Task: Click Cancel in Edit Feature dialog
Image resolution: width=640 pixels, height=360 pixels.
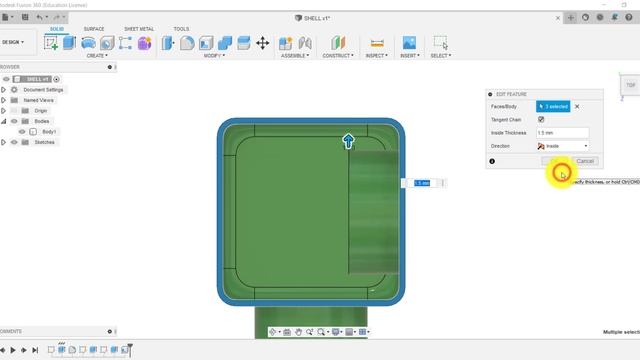Action: (585, 161)
